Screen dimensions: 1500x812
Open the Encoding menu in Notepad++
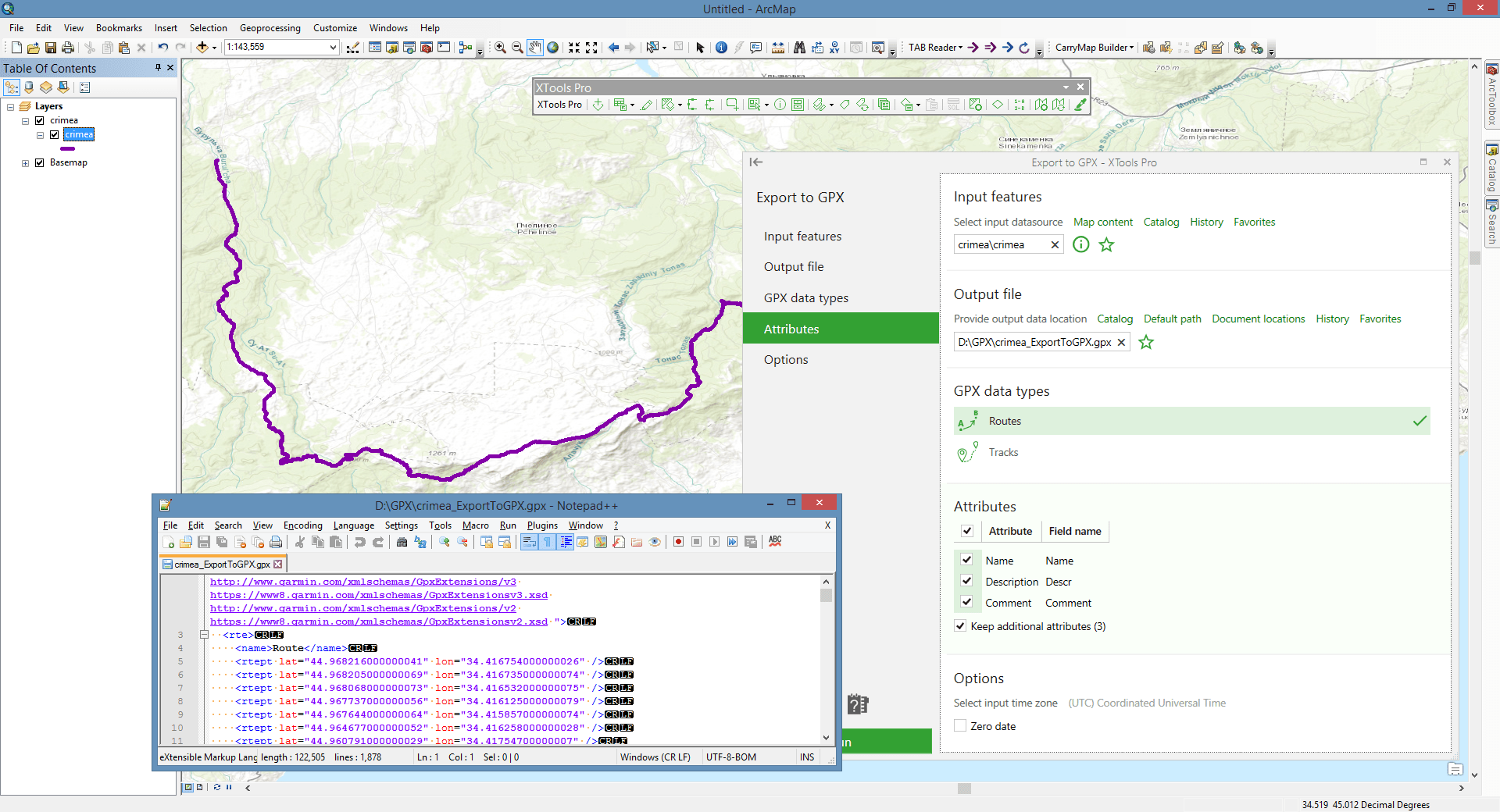(x=302, y=525)
